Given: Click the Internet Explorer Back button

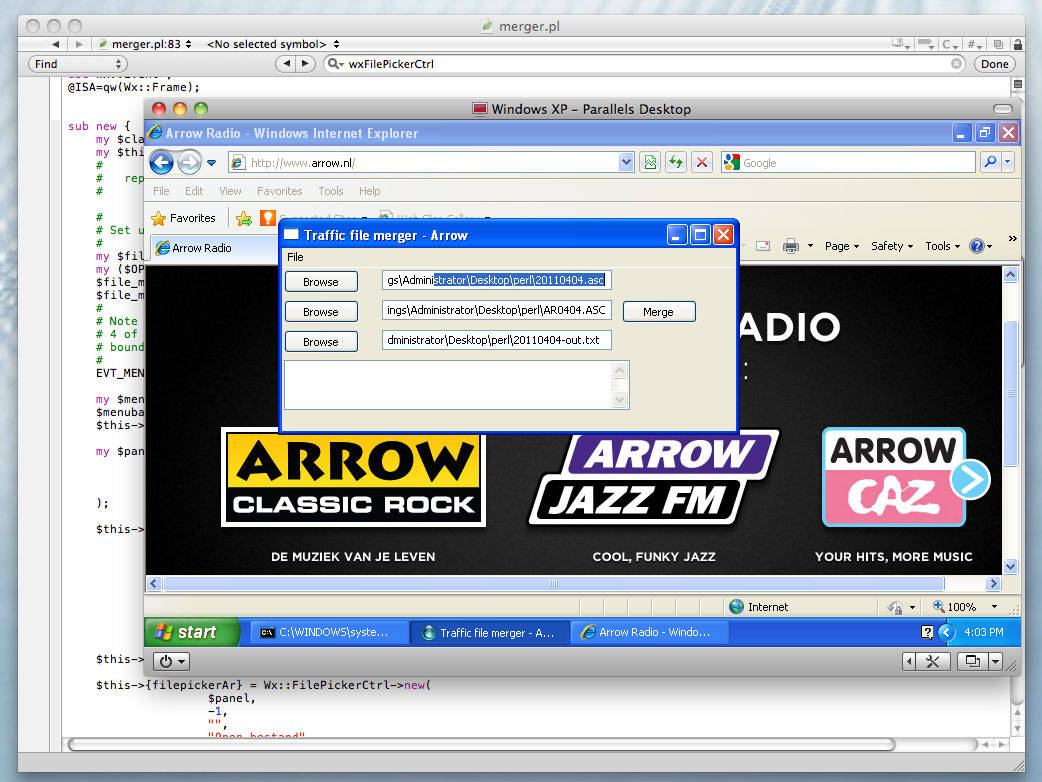Looking at the screenshot, I should (162, 162).
